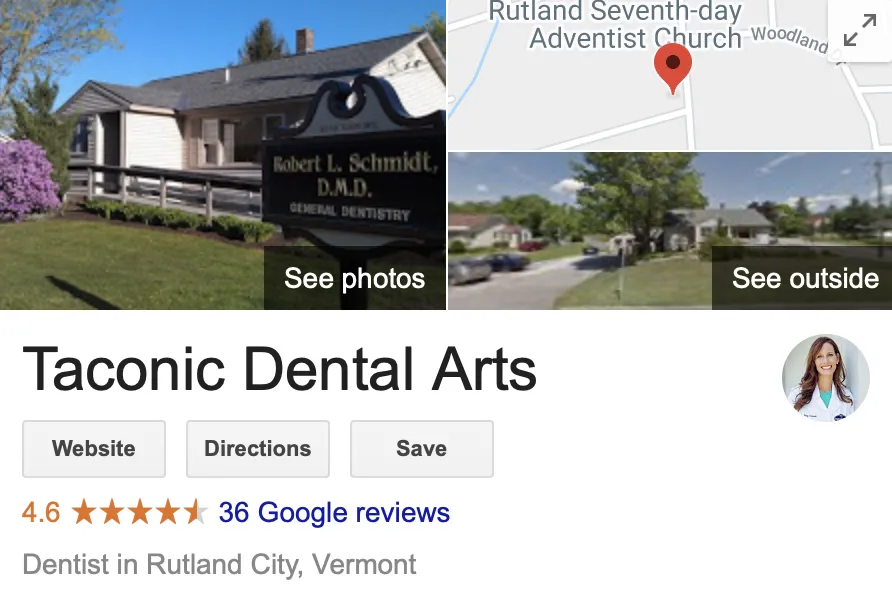Click the purple flowering bush in the photo
Screen dimensions: 892x600
pyautogui.click(x=27, y=180)
